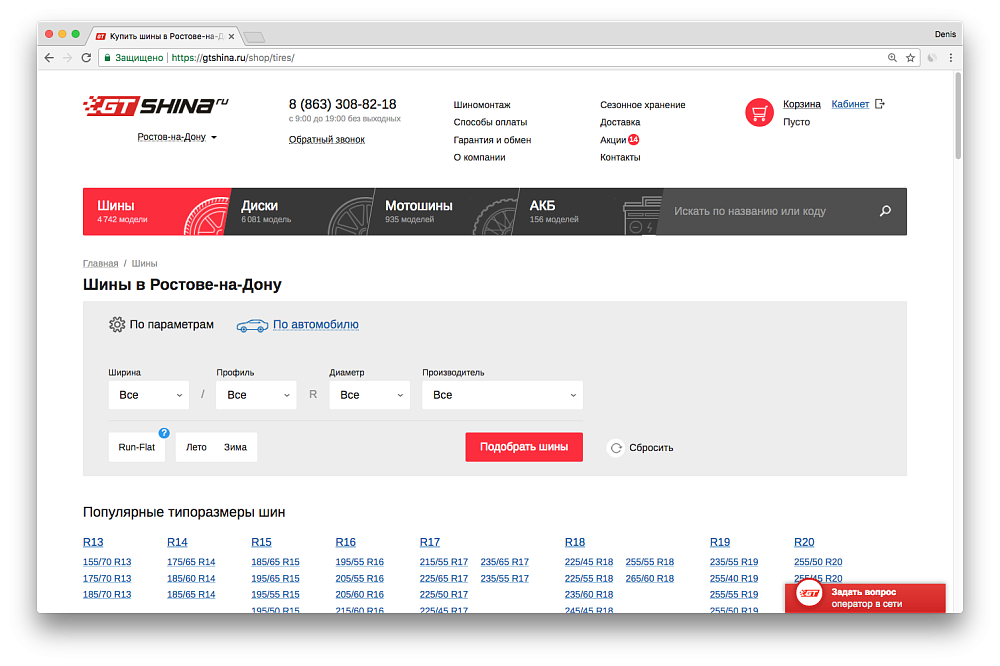Image resolution: width=1000 pixels, height=666 pixels.
Task: Bookmark this page with the star
Action: [910, 57]
